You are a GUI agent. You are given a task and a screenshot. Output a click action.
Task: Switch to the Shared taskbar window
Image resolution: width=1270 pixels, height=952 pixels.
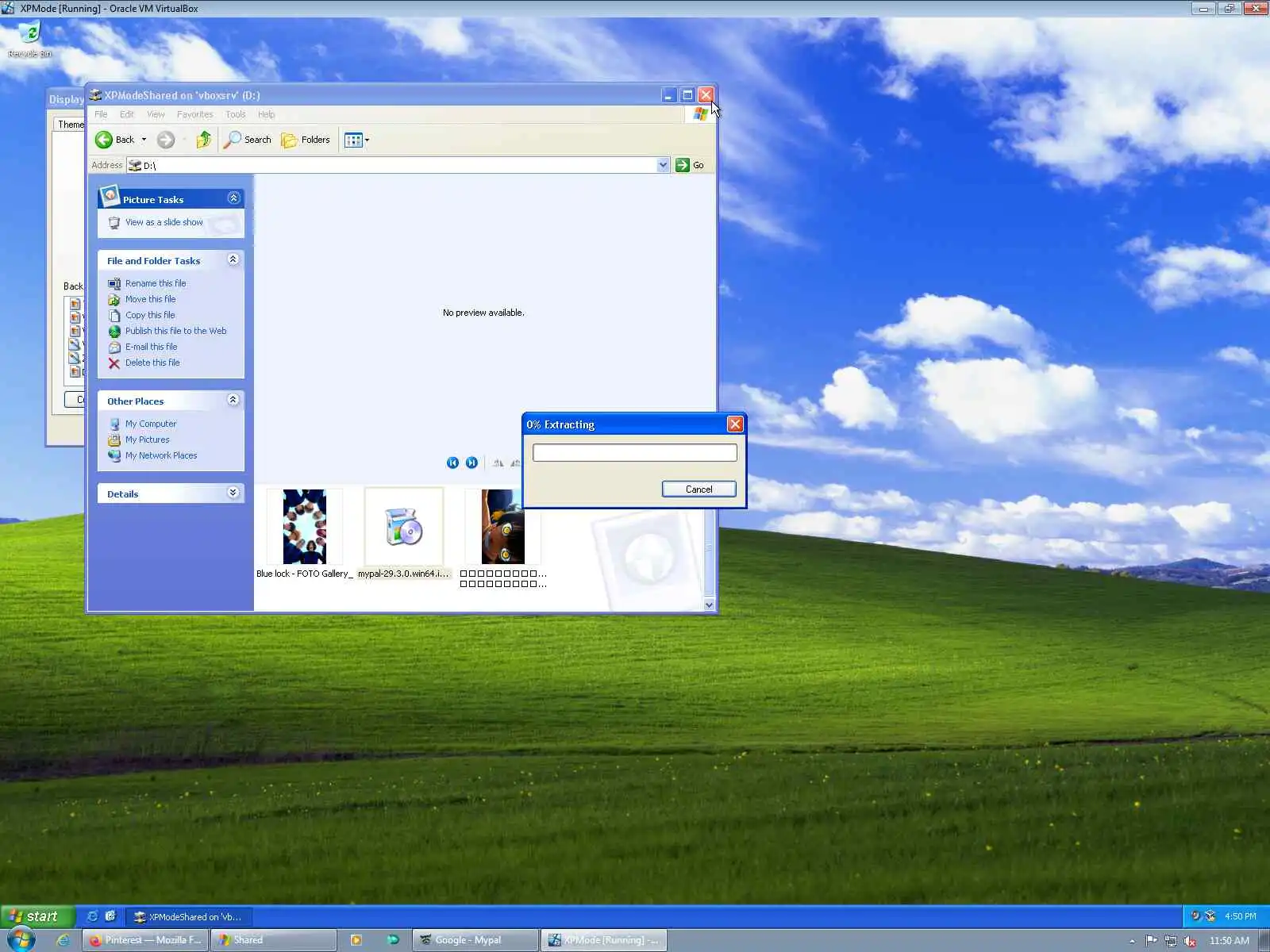pyautogui.click(x=275, y=940)
